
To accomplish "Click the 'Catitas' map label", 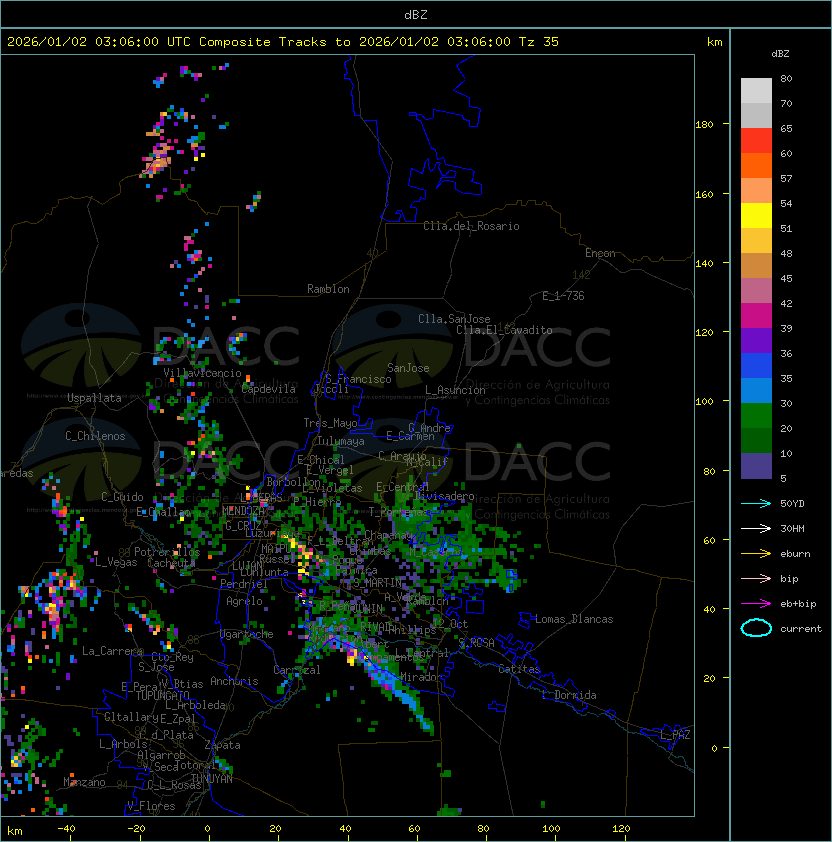I will (x=519, y=669).
